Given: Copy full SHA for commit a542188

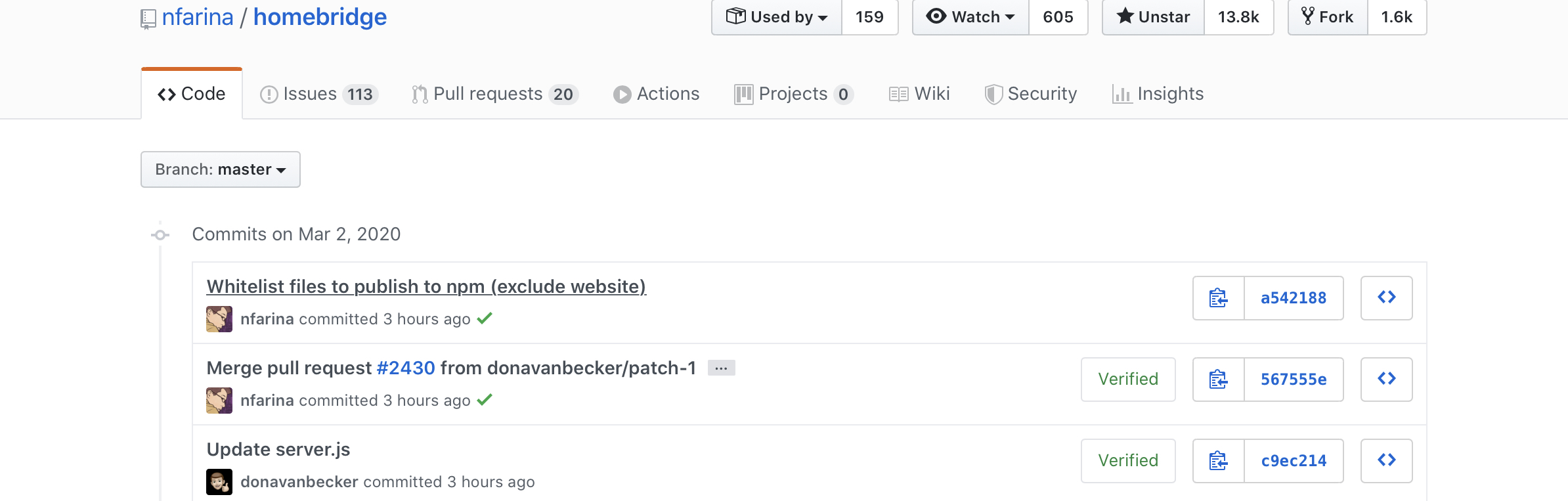Looking at the screenshot, I should pos(1218,298).
